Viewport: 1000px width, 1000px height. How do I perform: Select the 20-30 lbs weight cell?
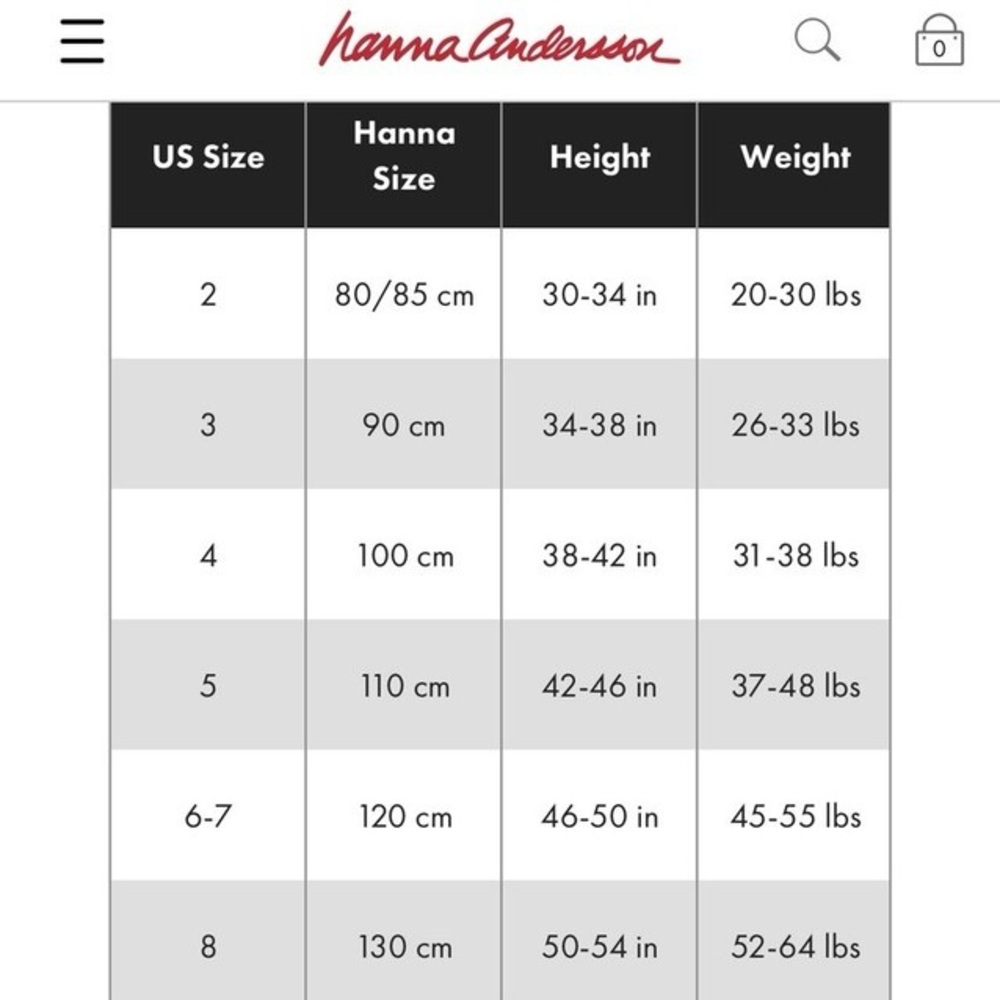[794, 294]
